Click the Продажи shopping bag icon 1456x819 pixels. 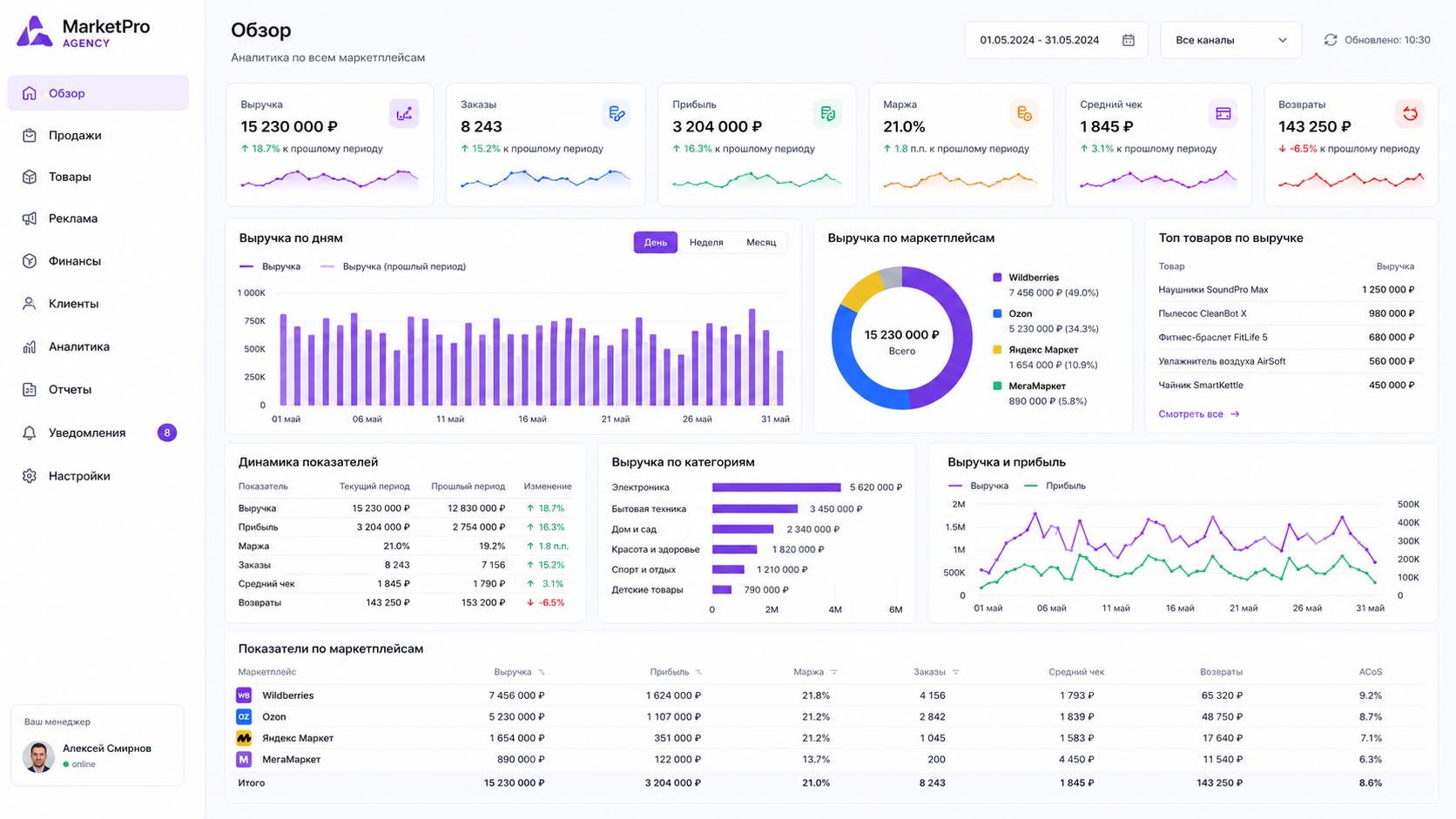[30, 135]
